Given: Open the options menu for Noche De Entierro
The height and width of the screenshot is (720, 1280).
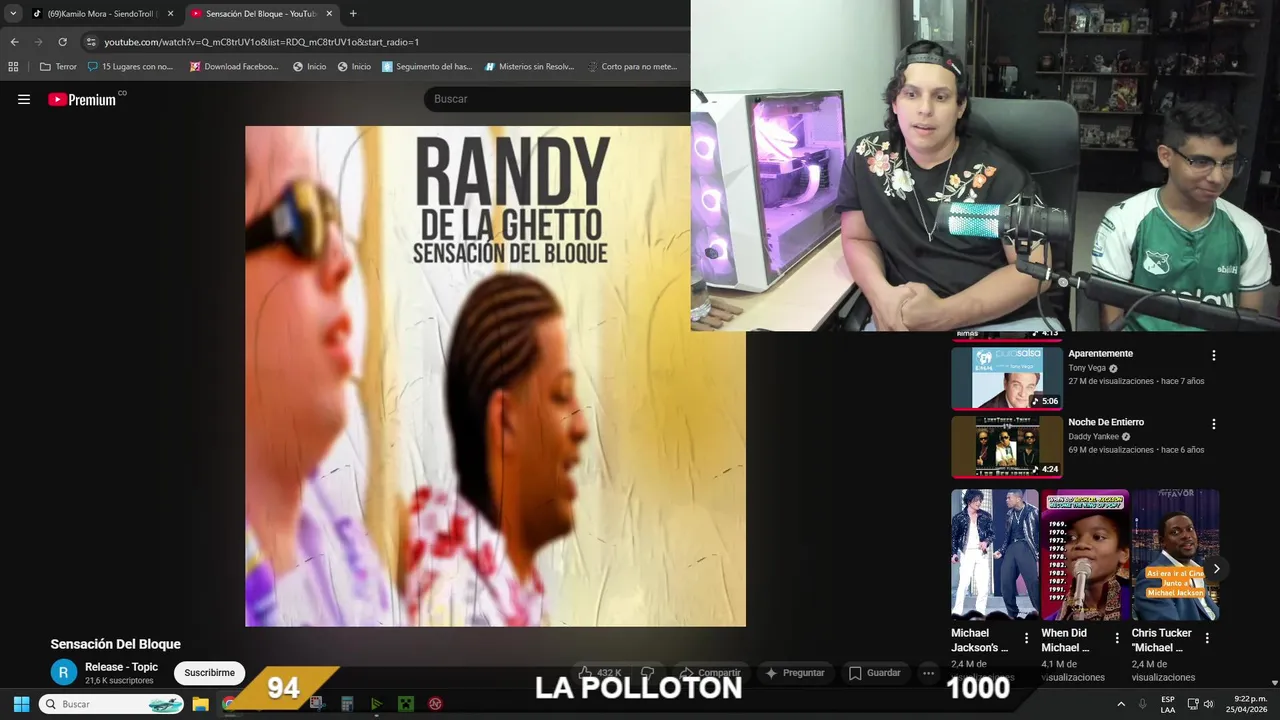Looking at the screenshot, I should [x=1214, y=424].
